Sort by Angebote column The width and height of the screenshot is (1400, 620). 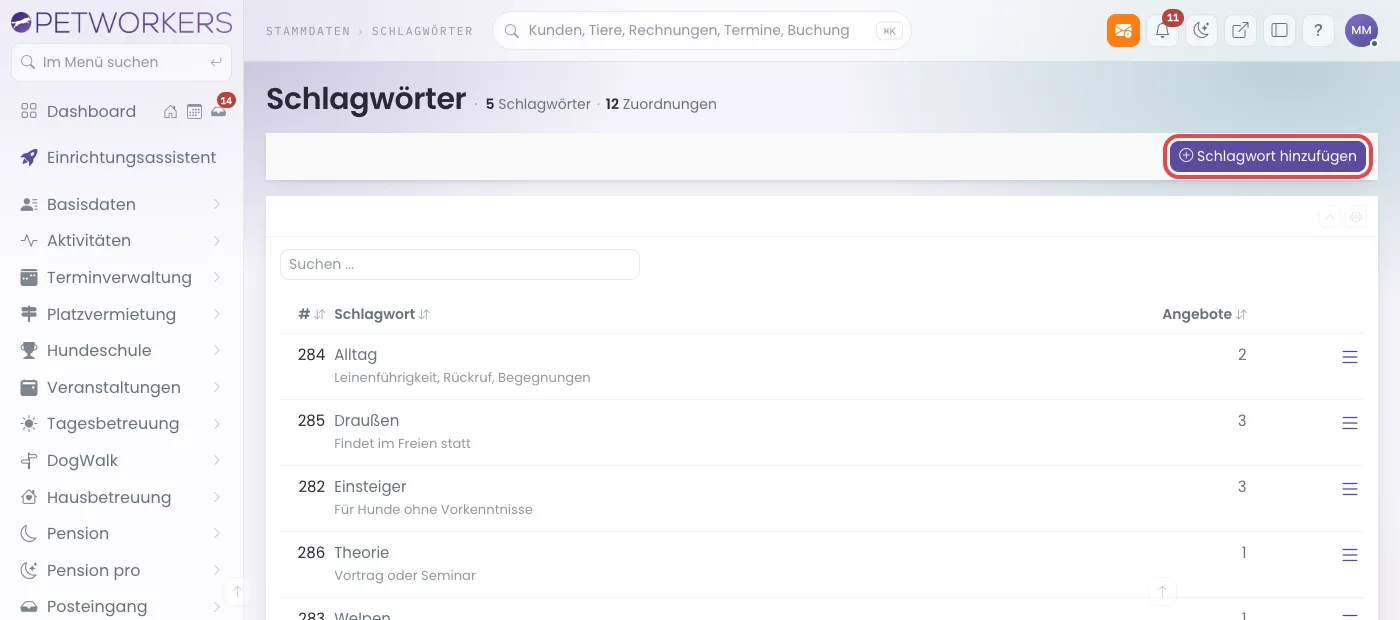pyautogui.click(x=1204, y=314)
